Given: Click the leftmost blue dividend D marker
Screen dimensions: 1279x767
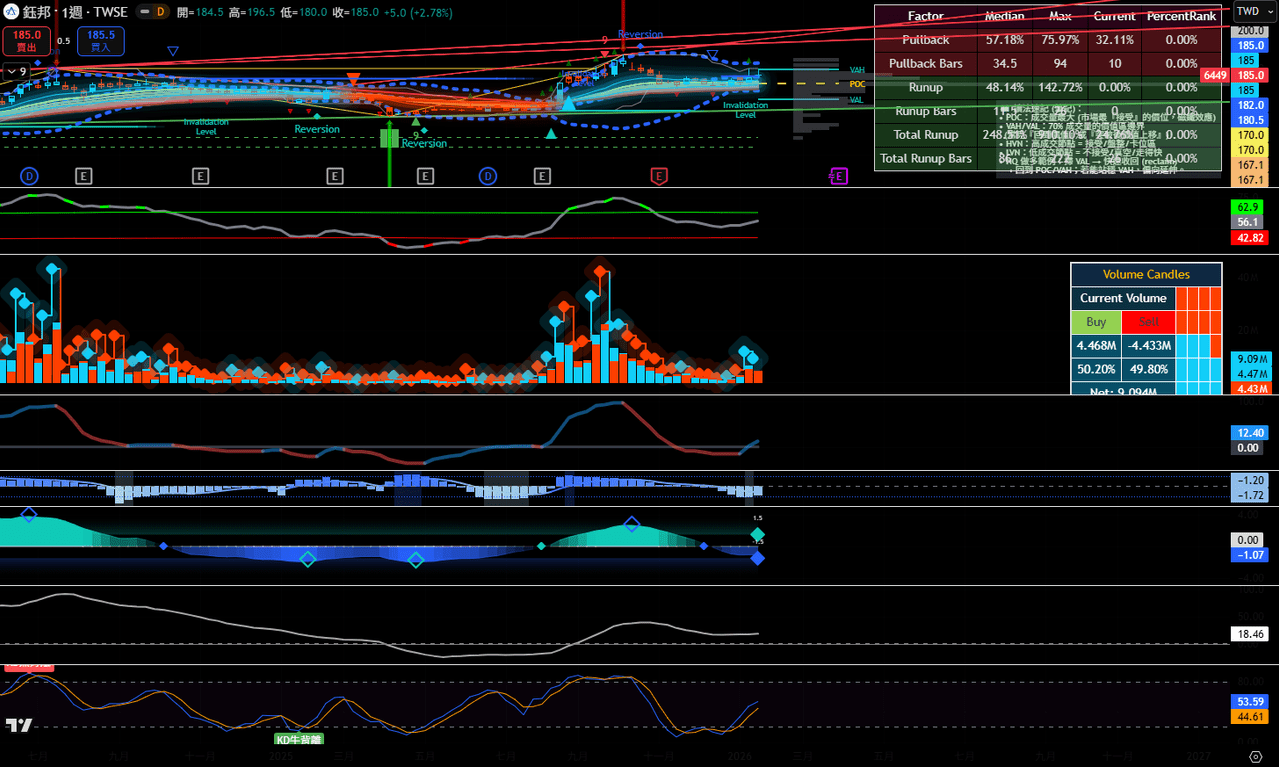Looking at the screenshot, I should [x=29, y=177].
